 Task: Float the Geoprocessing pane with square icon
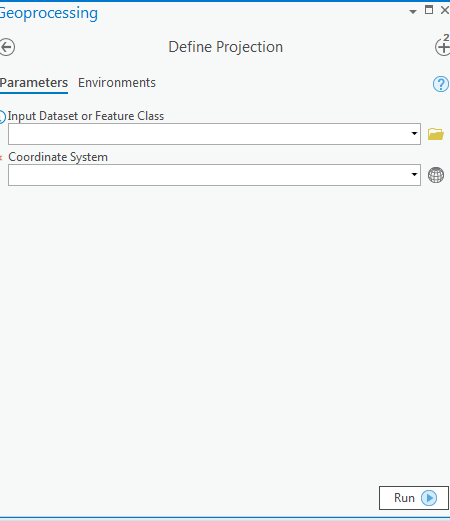click(429, 10)
